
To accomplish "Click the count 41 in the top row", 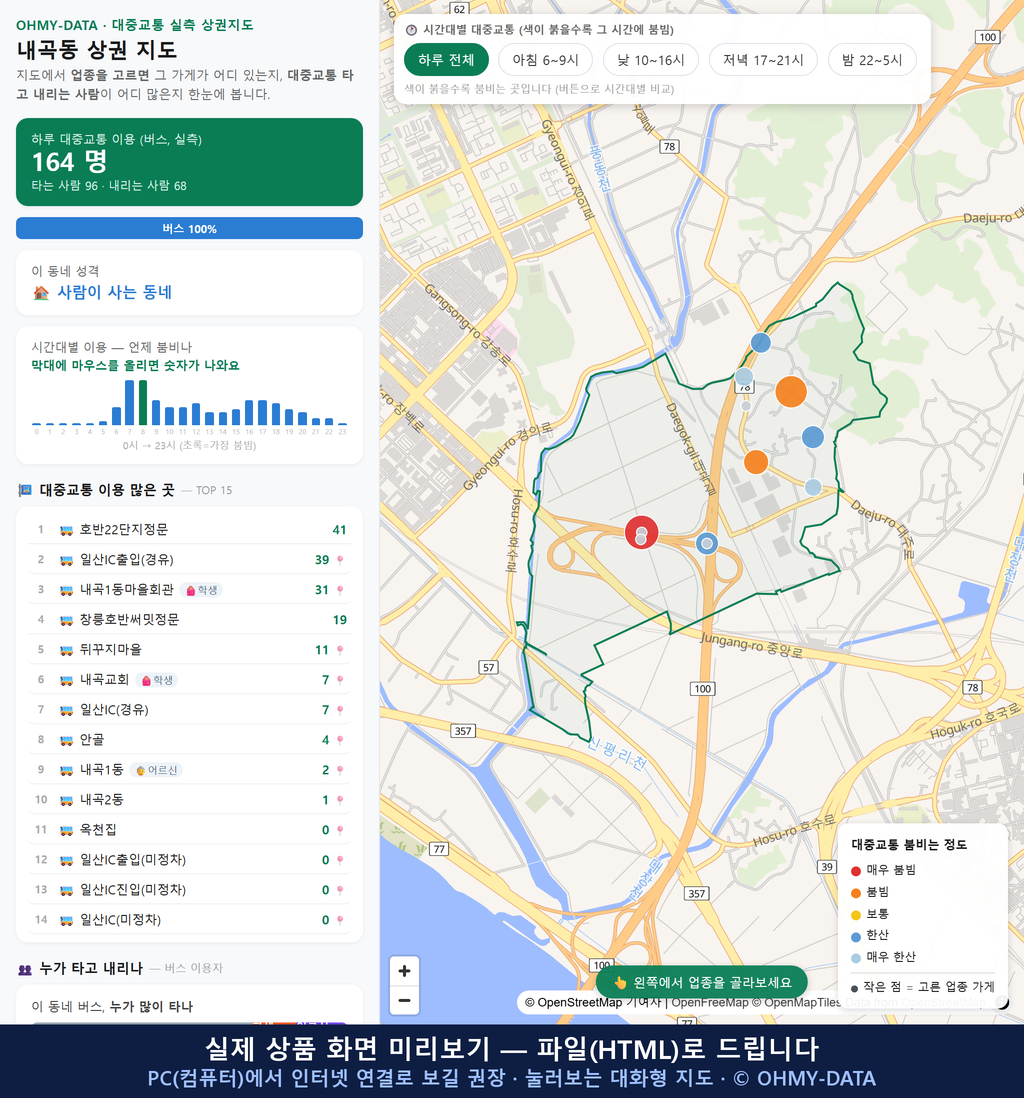I will click(x=340, y=530).
